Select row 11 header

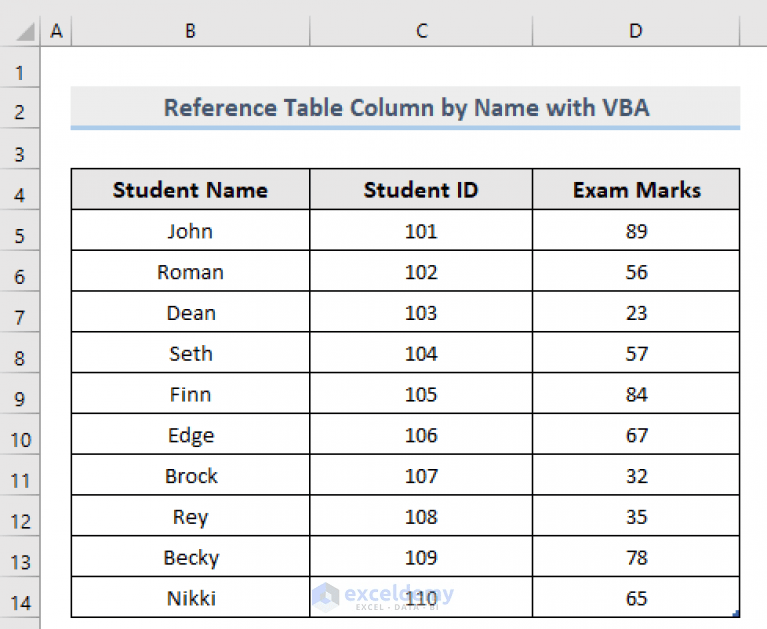point(20,475)
